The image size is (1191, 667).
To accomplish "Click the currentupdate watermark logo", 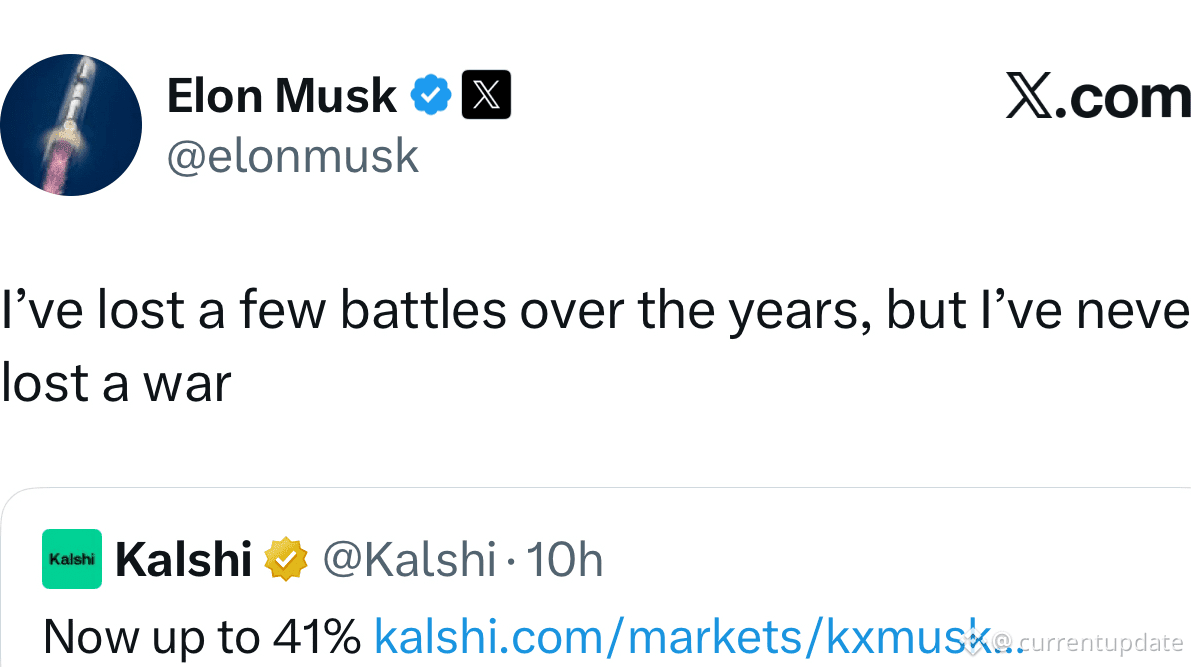I will tap(975, 641).
